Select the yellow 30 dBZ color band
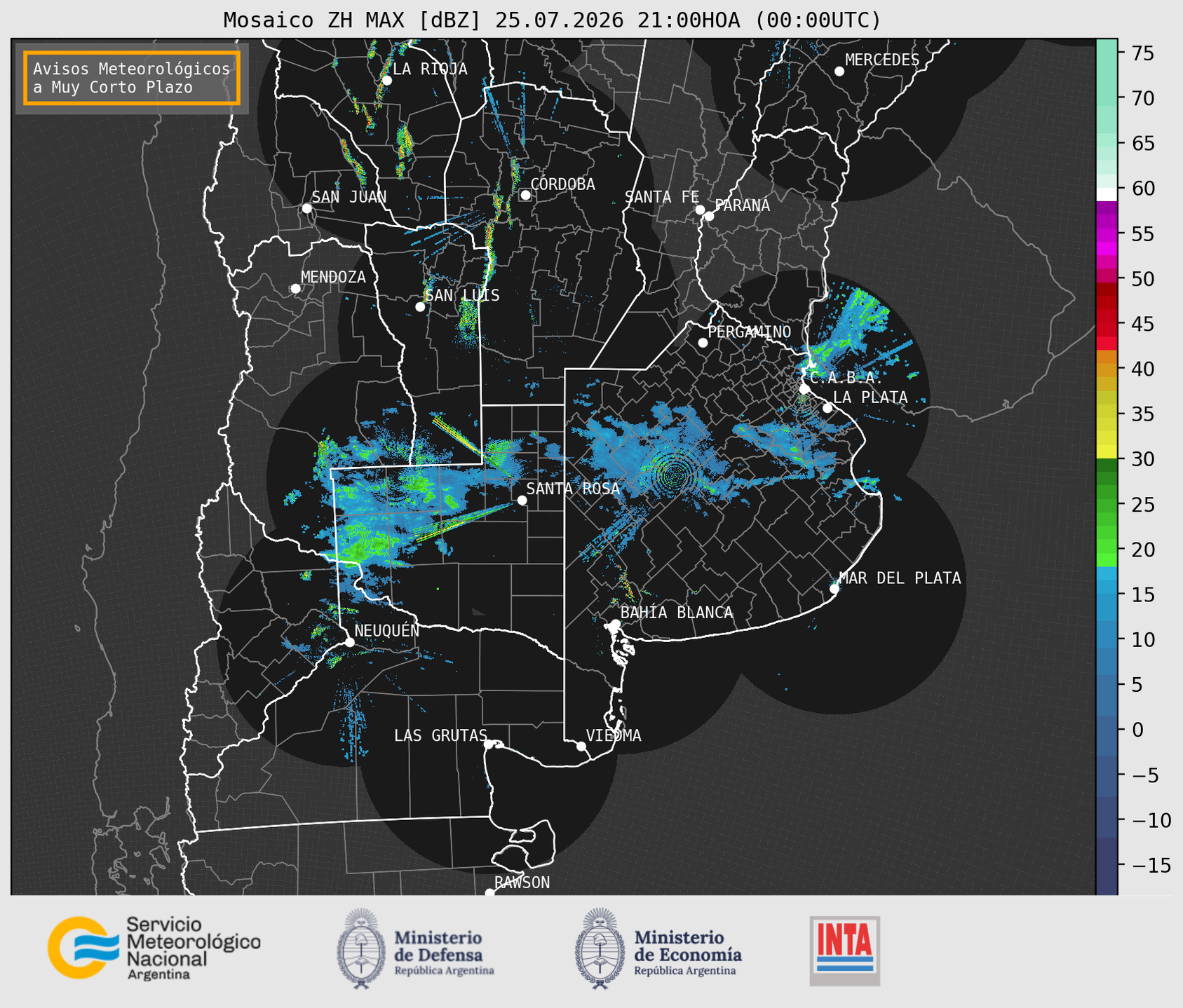This screenshot has height=1008, width=1183. click(1107, 452)
